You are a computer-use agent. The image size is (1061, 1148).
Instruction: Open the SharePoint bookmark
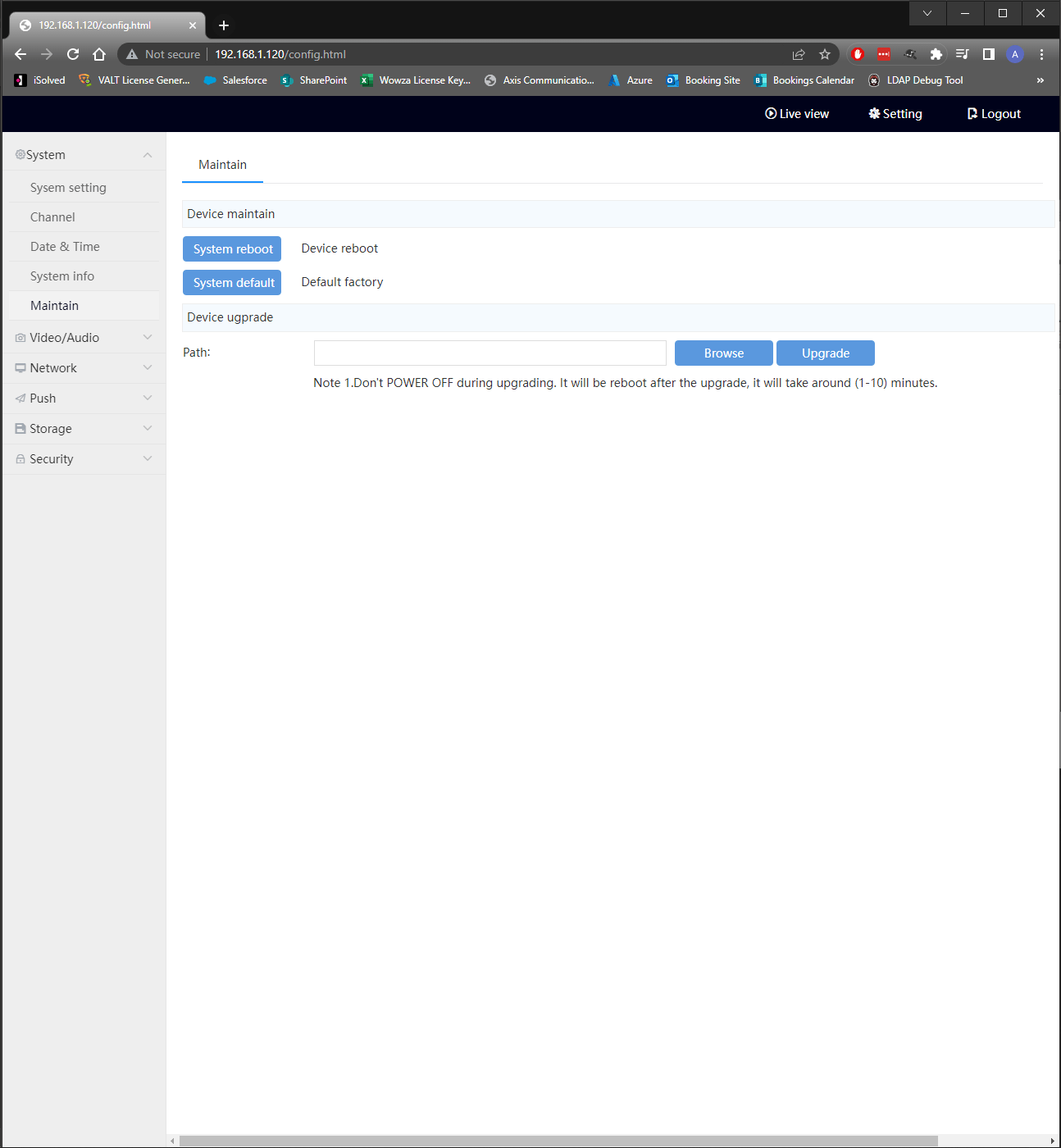(314, 80)
